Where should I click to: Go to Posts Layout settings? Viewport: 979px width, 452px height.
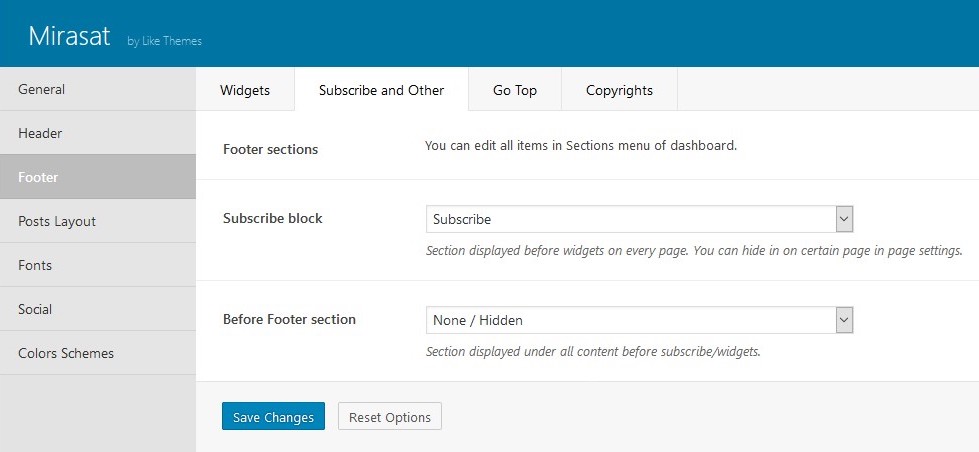pyautogui.click(x=97, y=221)
